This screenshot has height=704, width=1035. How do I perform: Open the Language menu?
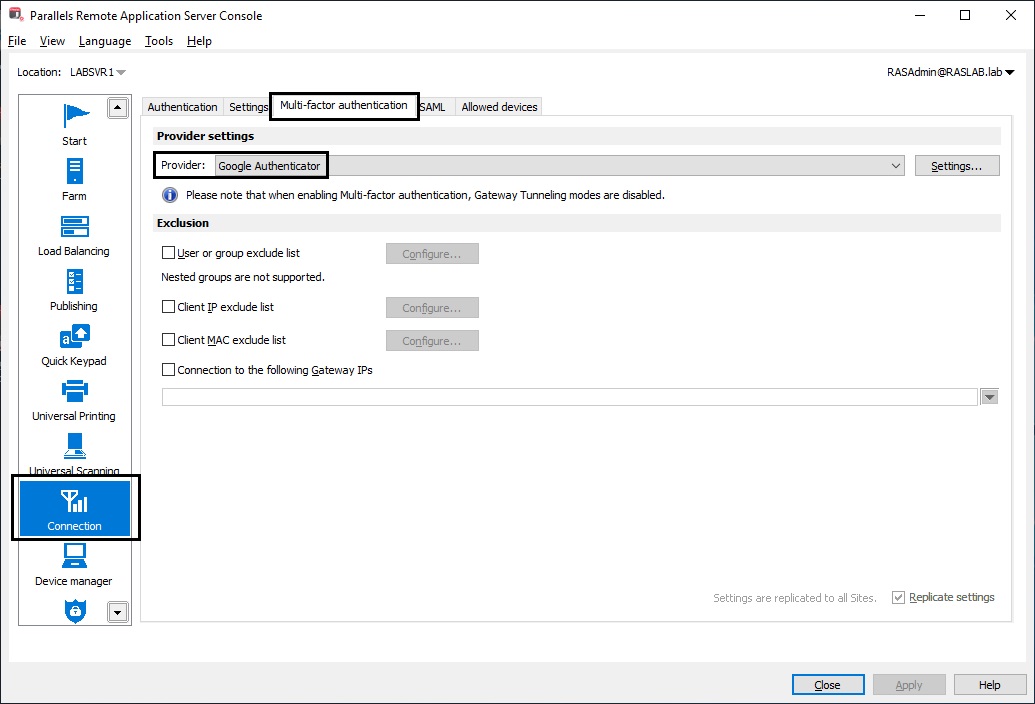[105, 41]
